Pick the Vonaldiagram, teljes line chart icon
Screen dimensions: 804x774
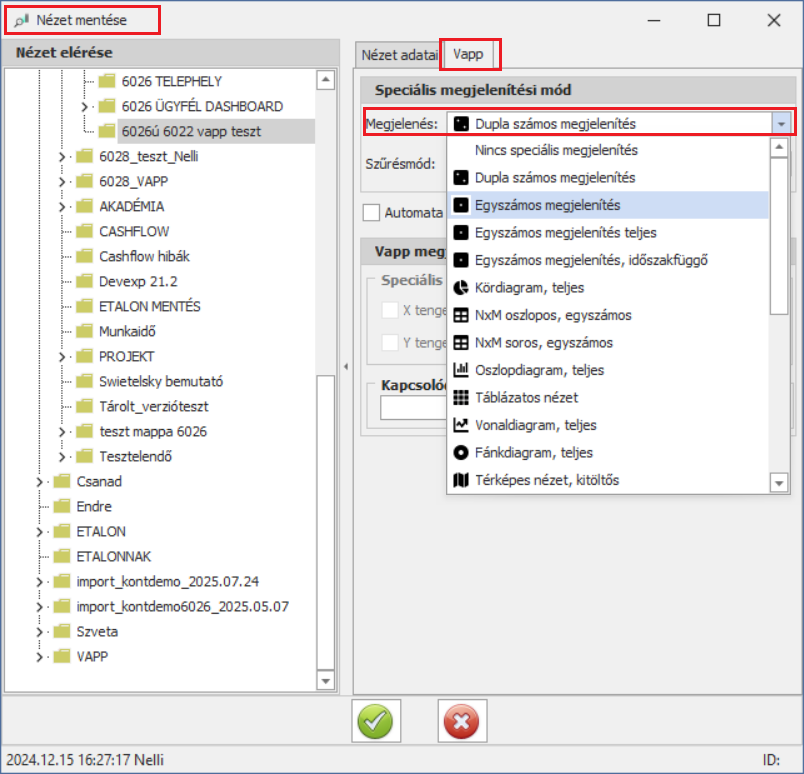tap(461, 425)
